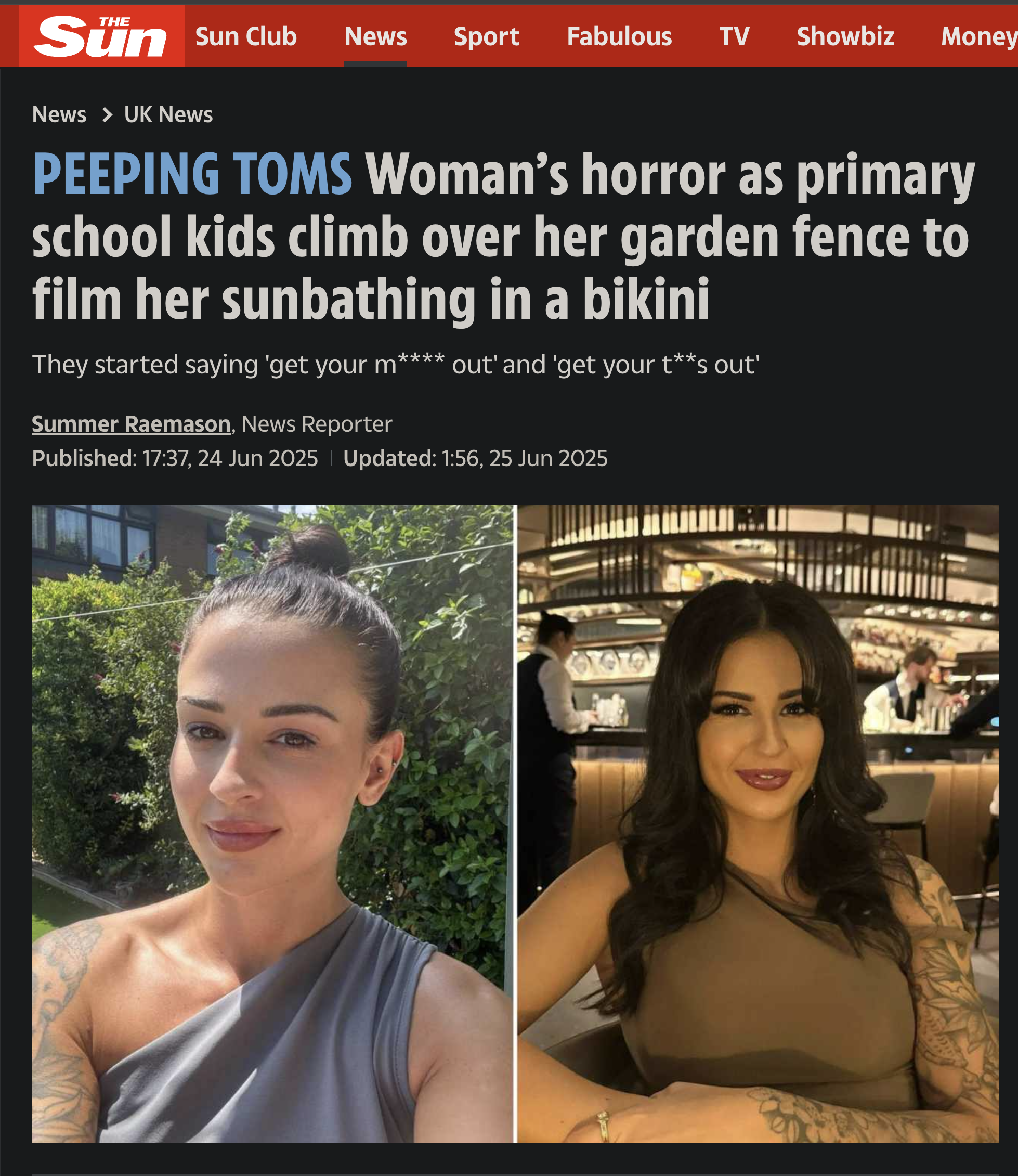Click the News breadcrumb link
1018x1176 pixels.
coord(59,115)
